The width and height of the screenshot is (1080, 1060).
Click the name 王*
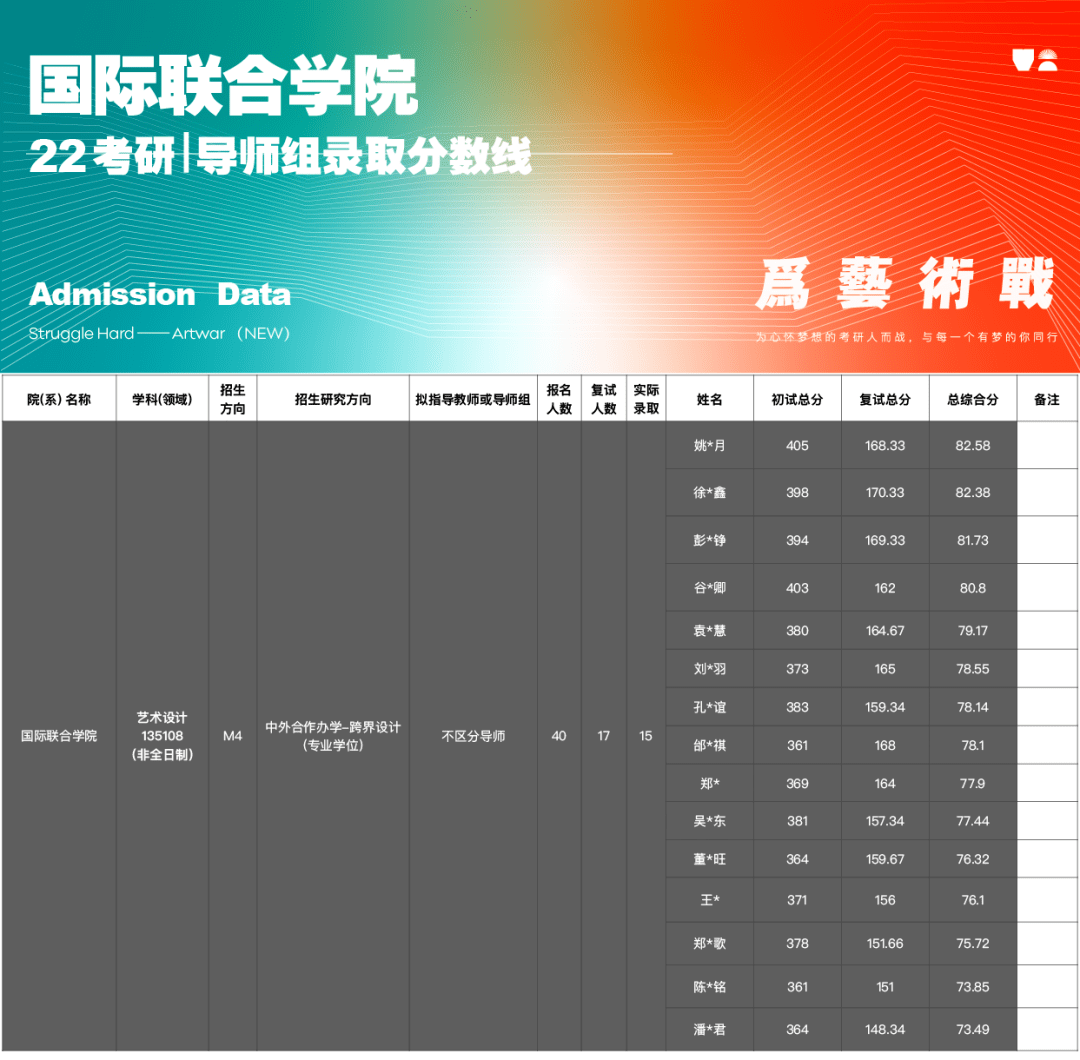point(709,900)
